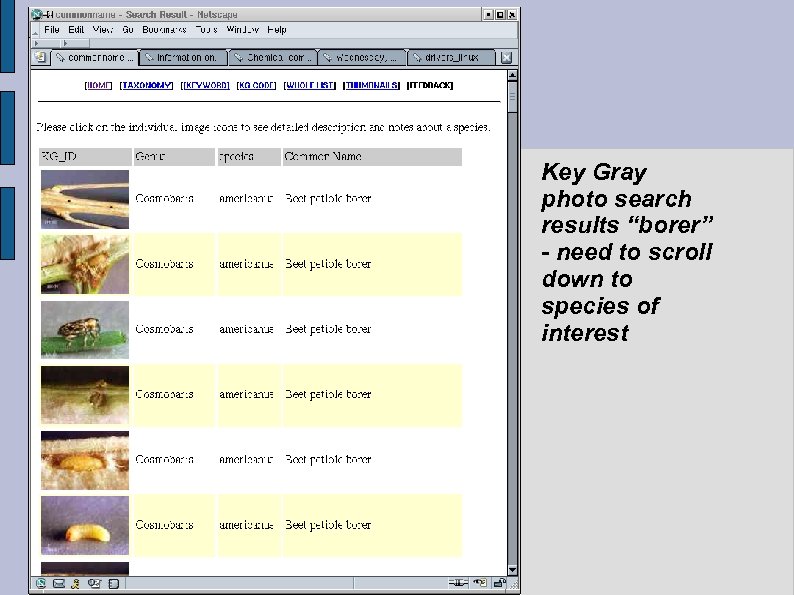Click the new tab icon left of the tabs

(x=41, y=58)
